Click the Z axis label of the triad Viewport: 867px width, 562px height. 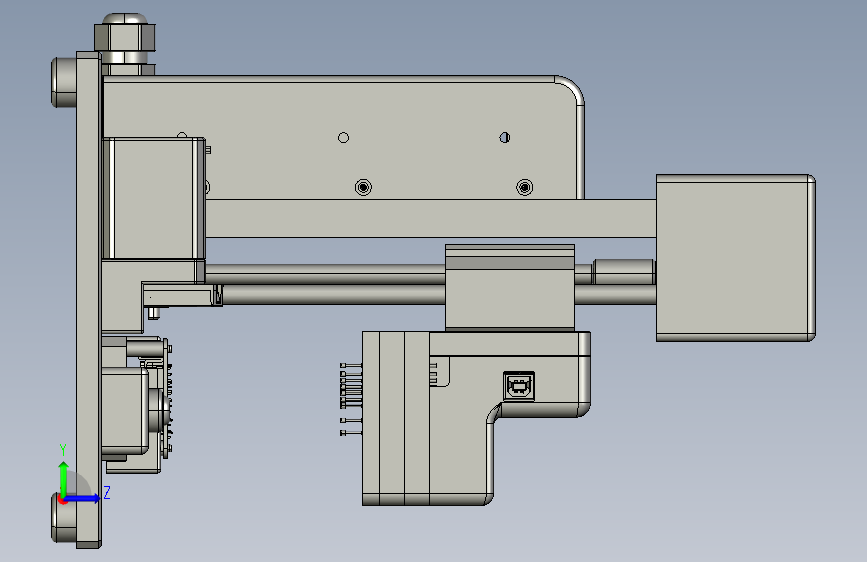(107, 492)
